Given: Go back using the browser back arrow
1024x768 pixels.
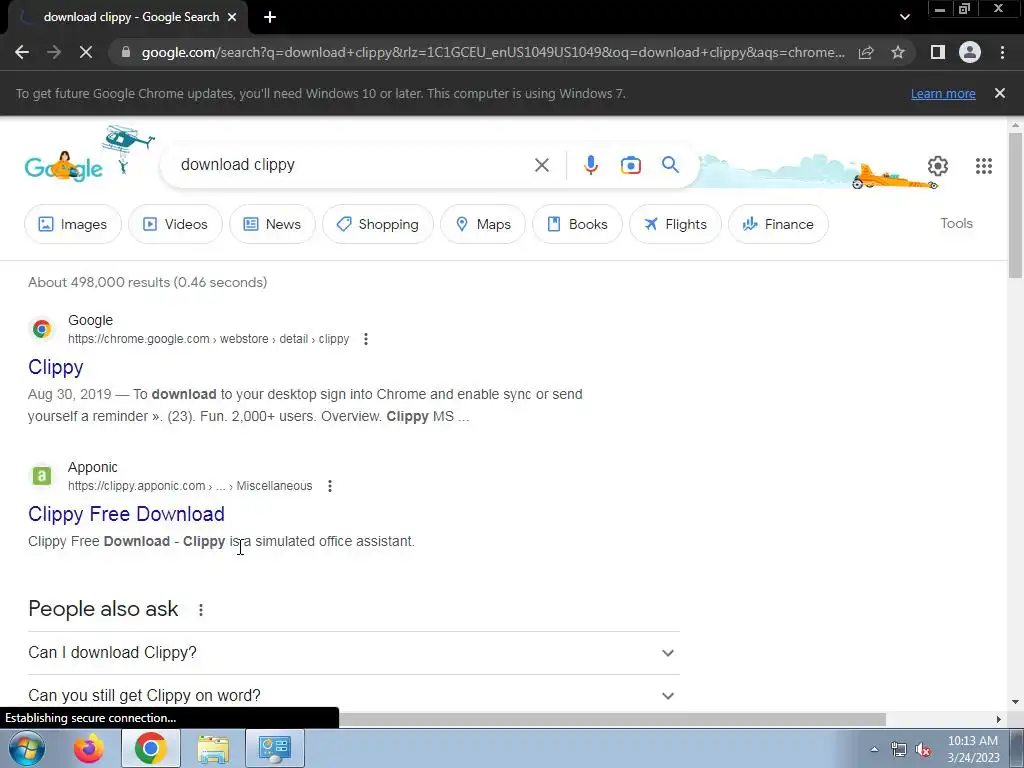Looking at the screenshot, I should click(22, 52).
